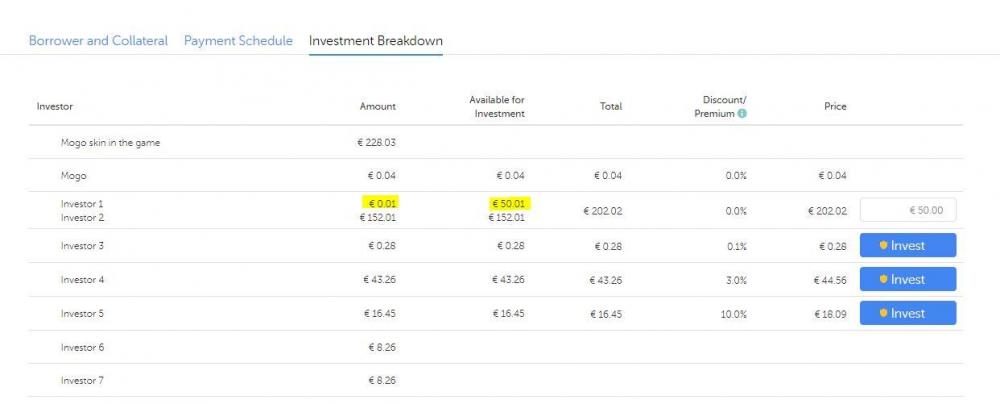Switch to the Payment Schedule tab
The image size is (1000, 404).
tap(238, 41)
